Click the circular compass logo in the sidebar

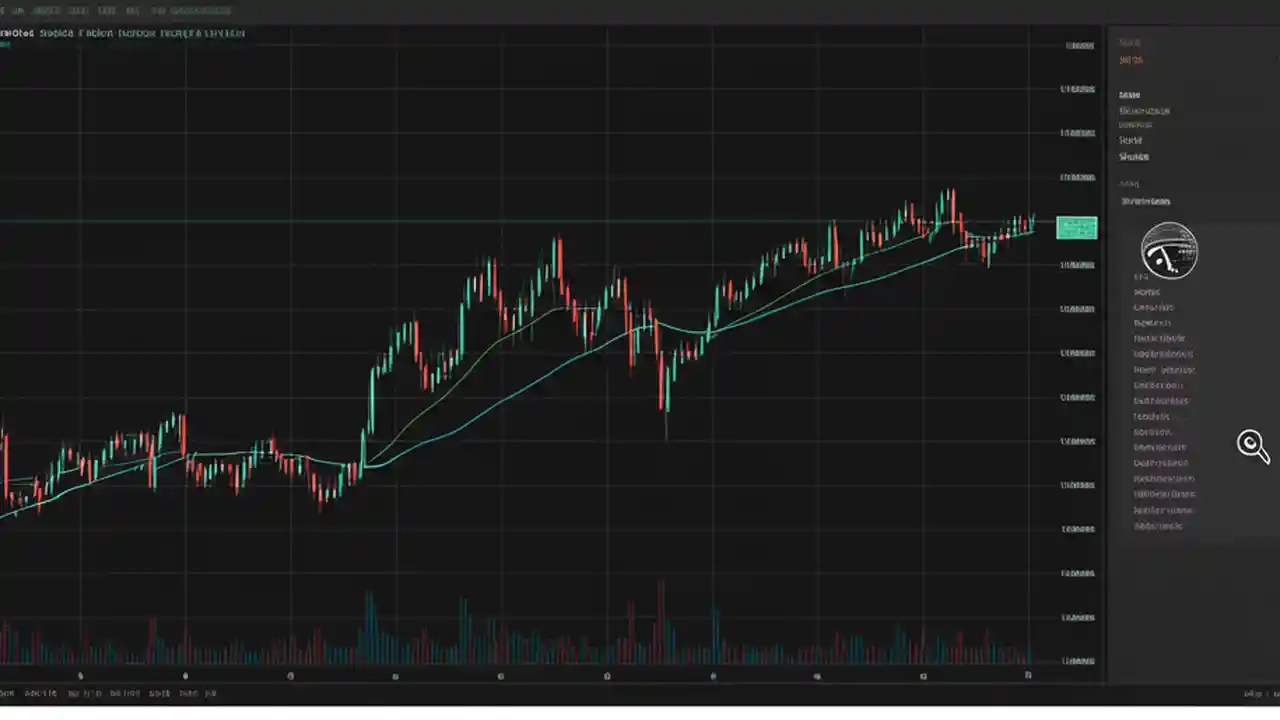[x=1168, y=251]
